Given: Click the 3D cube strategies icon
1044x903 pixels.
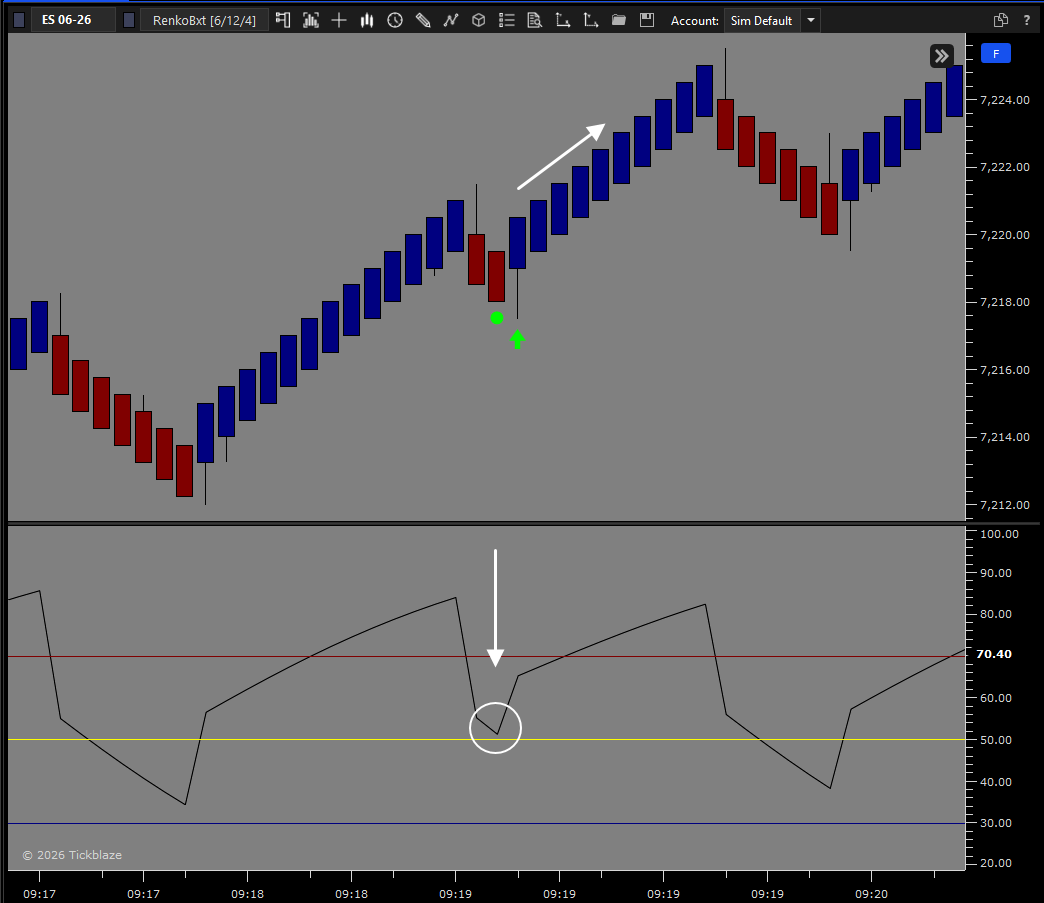Looking at the screenshot, I should 479,21.
